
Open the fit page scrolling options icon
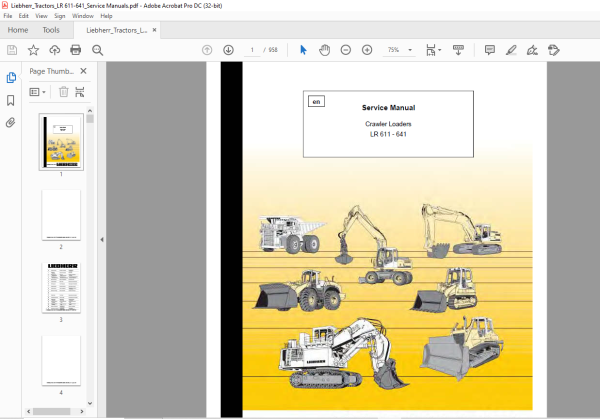click(431, 50)
